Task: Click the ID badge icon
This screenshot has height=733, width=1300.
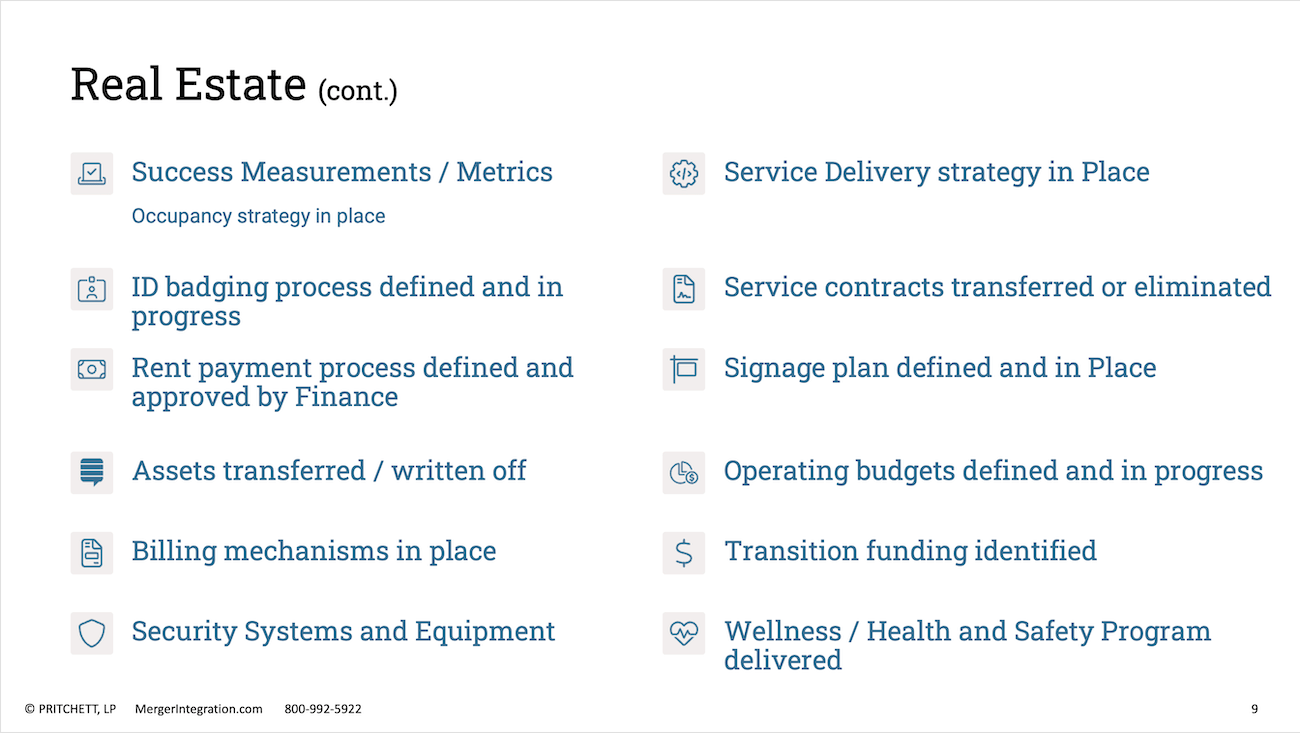Action: [91, 288]
